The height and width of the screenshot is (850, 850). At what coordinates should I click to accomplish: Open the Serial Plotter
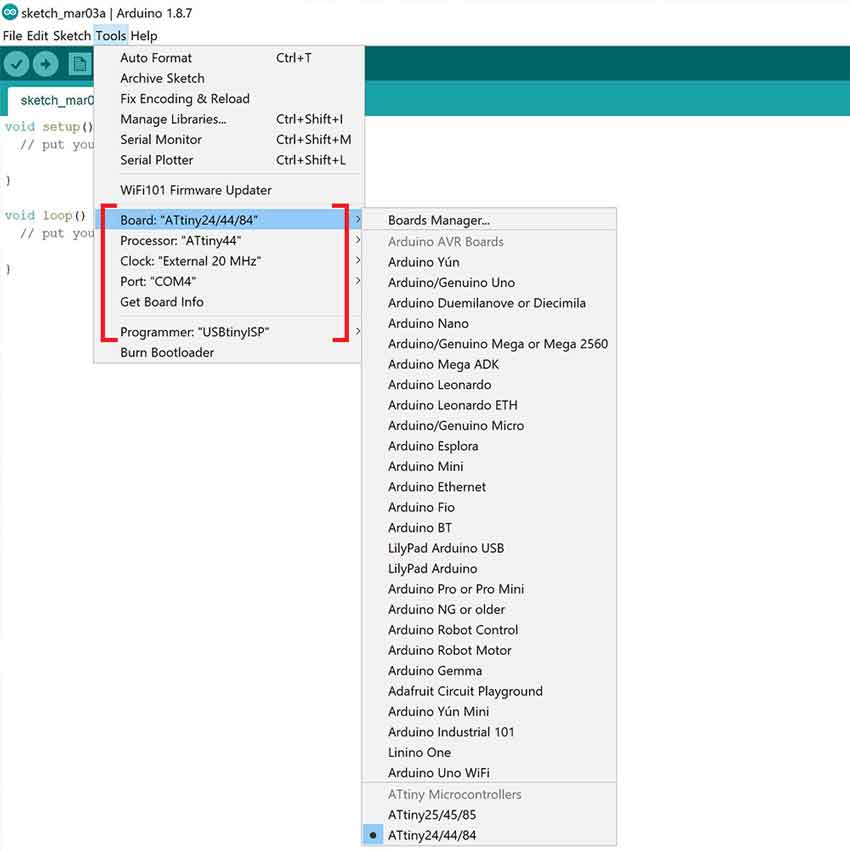point(227,160)
